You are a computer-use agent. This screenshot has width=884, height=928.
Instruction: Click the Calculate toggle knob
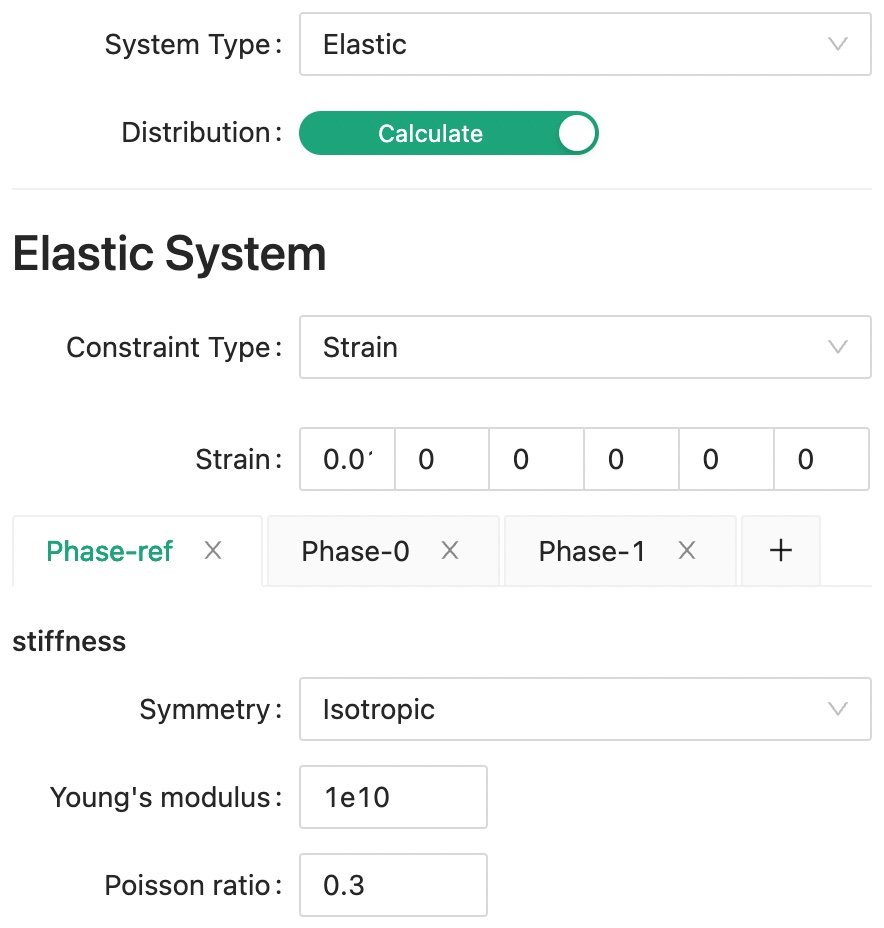[x=575, y=132]
